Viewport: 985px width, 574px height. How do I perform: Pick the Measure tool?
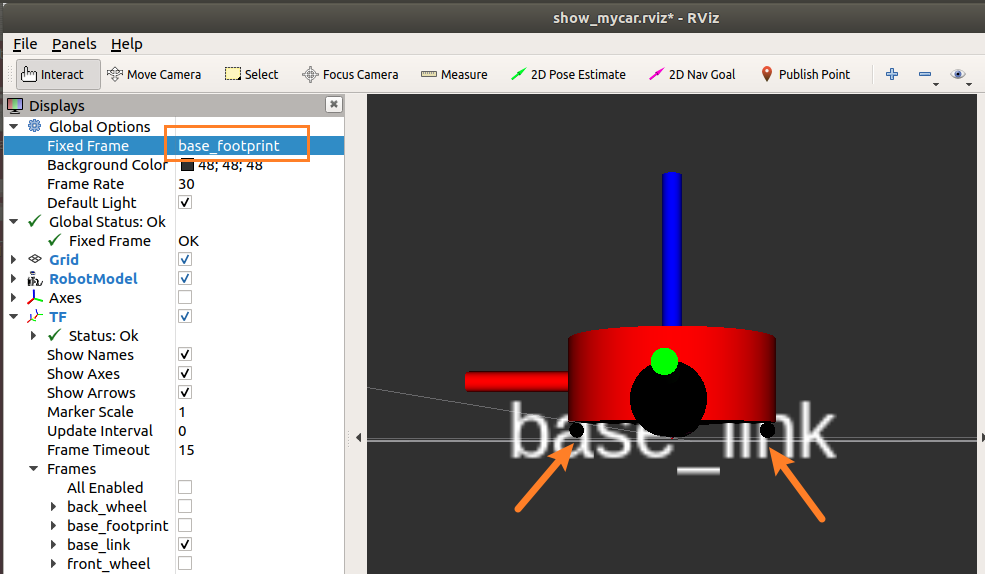(x=454, y=75)
